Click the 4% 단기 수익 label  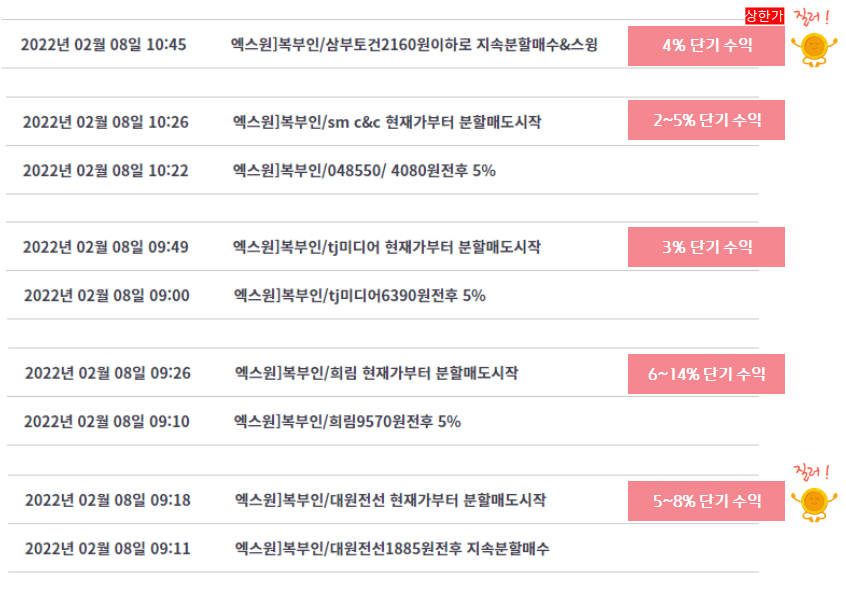[x=706, y=46]
